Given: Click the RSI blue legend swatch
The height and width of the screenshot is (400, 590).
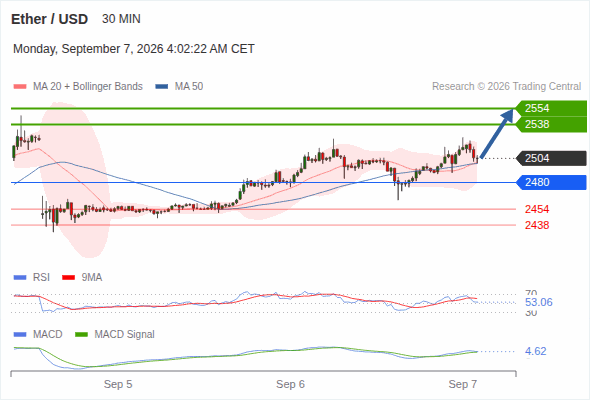Looking at the screenshot, I should (20, 278).
